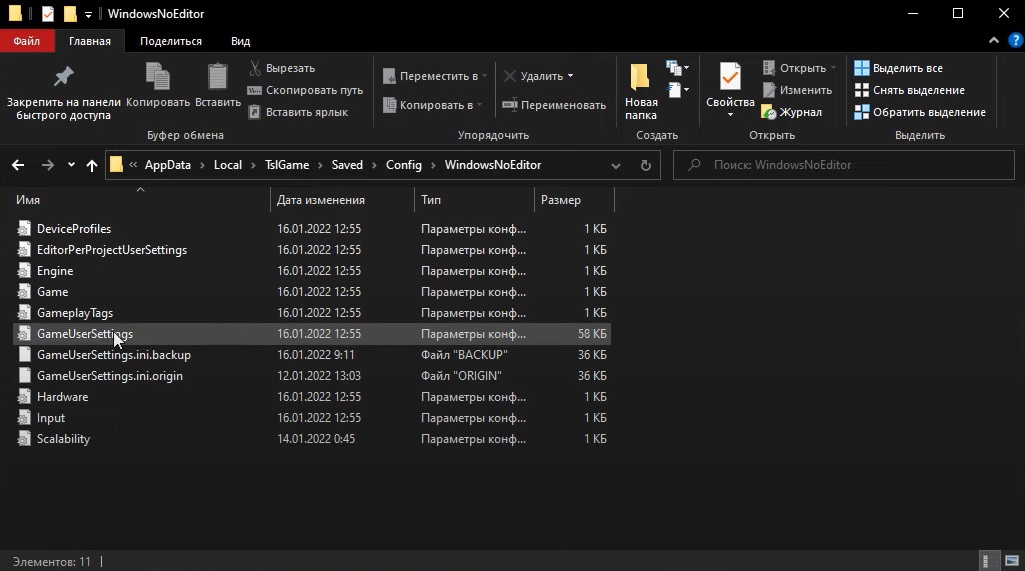Click the Cut (Вырезать) scissors button

(x=281, y=68)
